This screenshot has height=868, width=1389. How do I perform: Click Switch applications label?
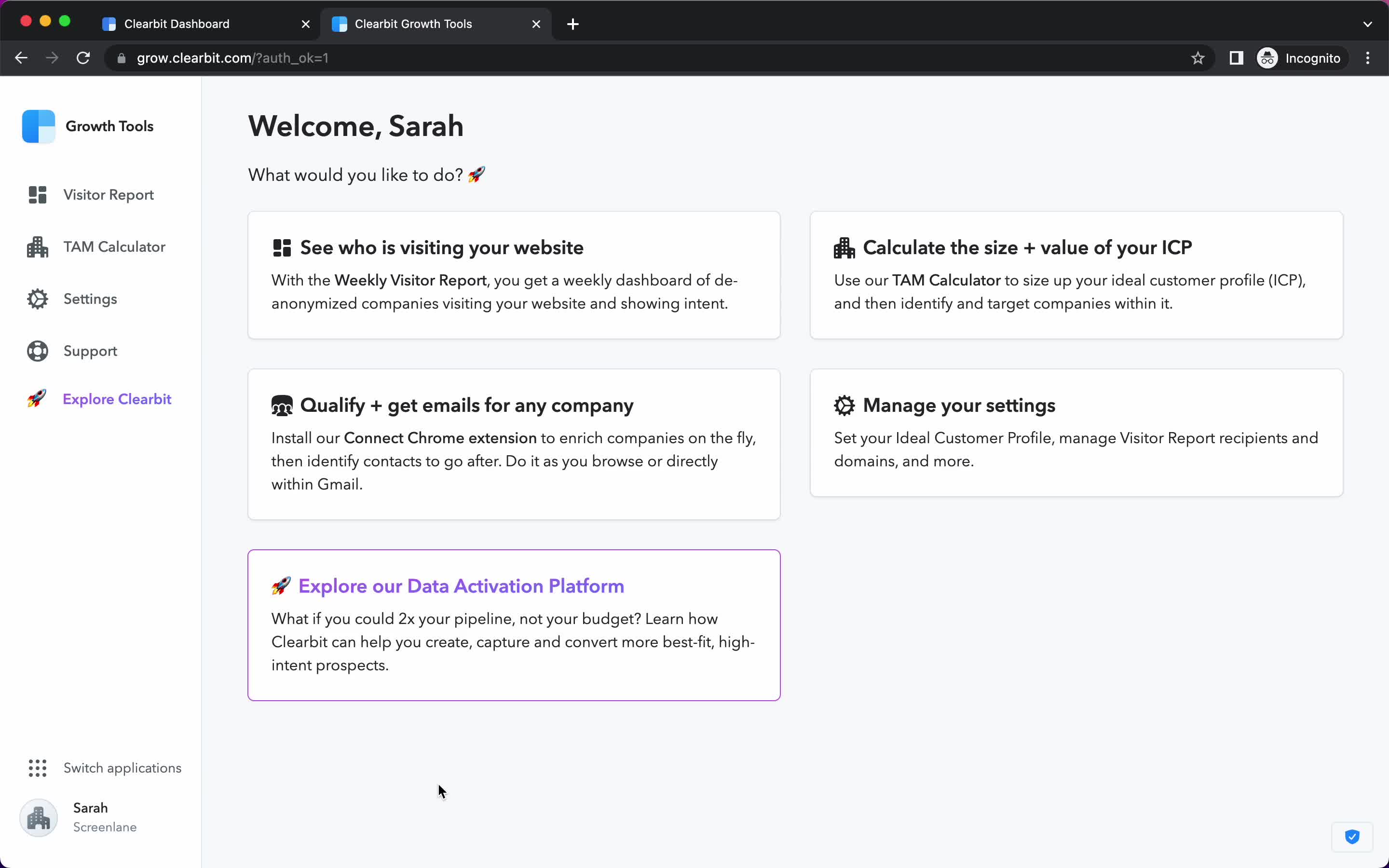click(122, 768)
